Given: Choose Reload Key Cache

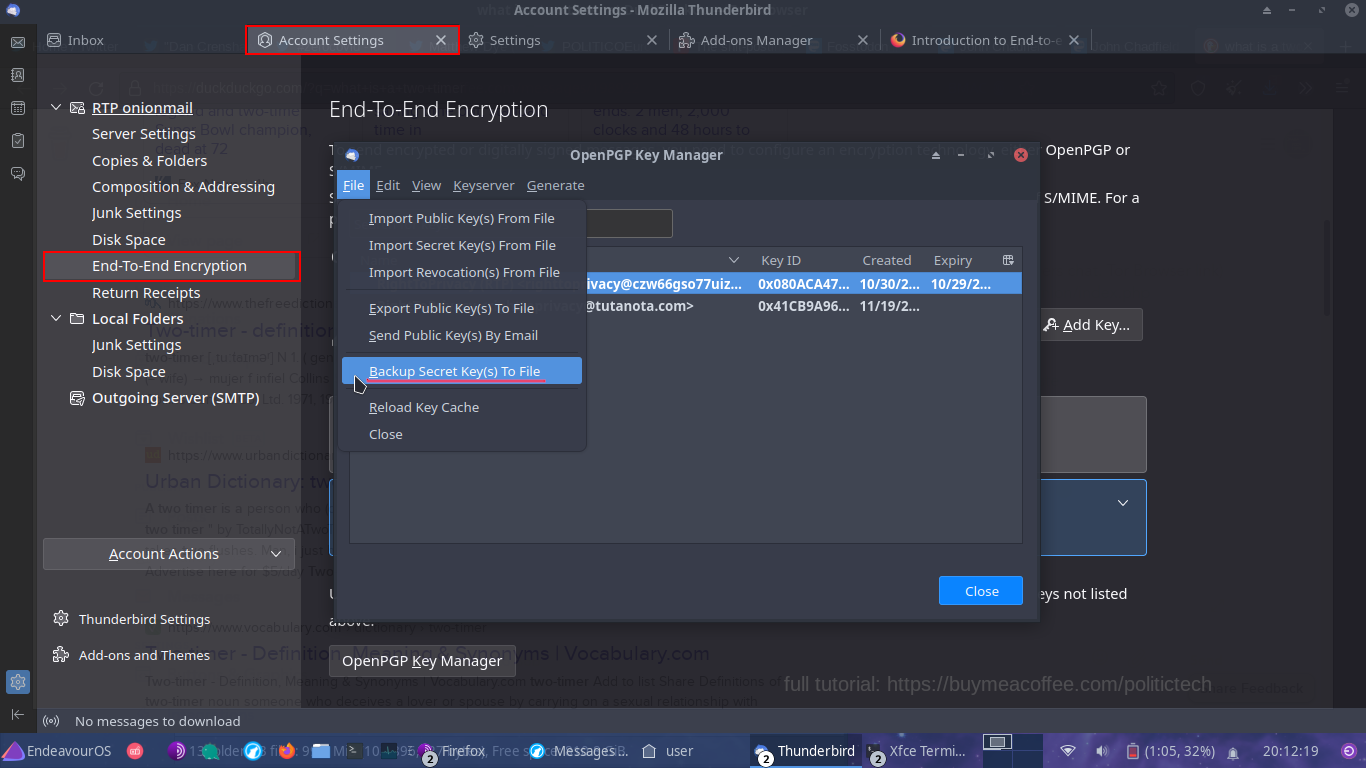Looking at the screenshot, I should click(x=461, y=407).
